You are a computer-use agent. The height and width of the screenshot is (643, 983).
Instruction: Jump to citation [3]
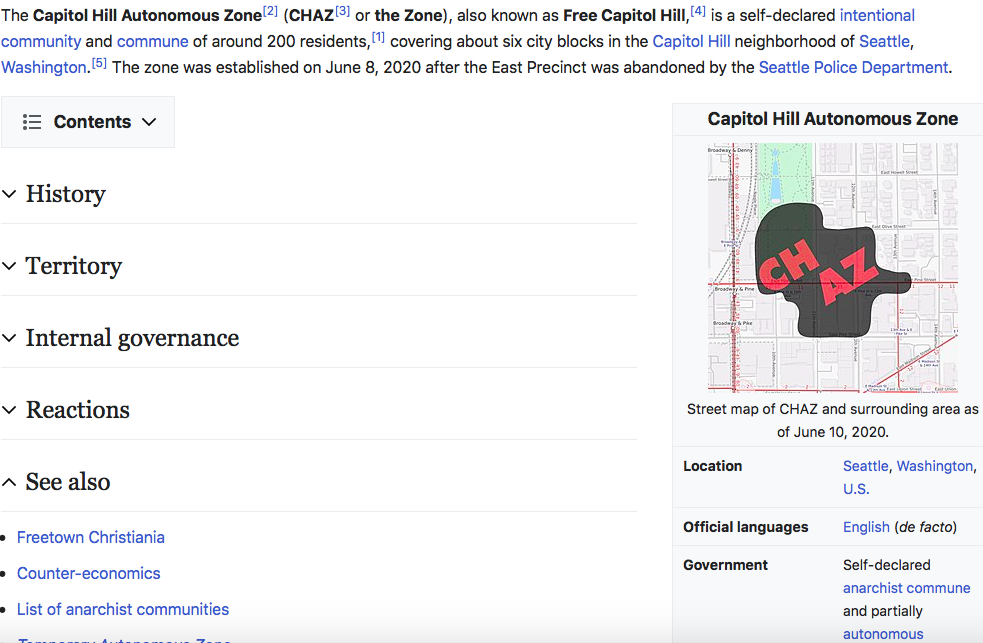pos(342,11)
